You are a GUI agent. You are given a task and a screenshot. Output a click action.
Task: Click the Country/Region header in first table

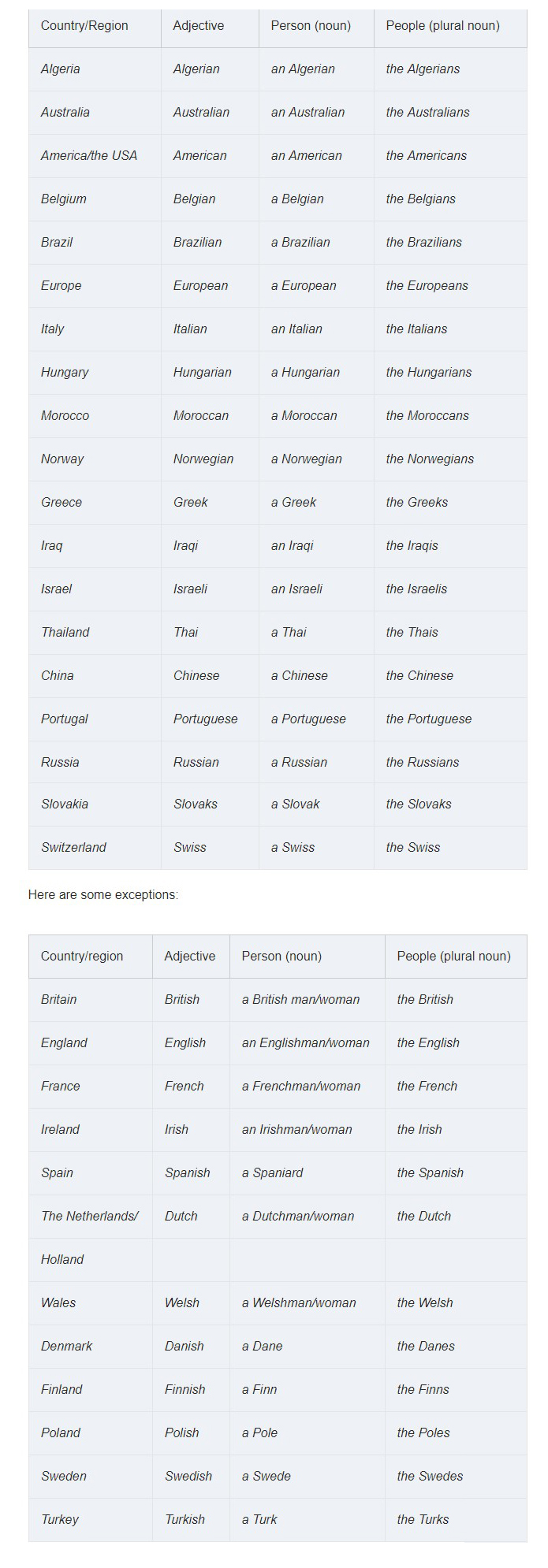tap(95, 26)
